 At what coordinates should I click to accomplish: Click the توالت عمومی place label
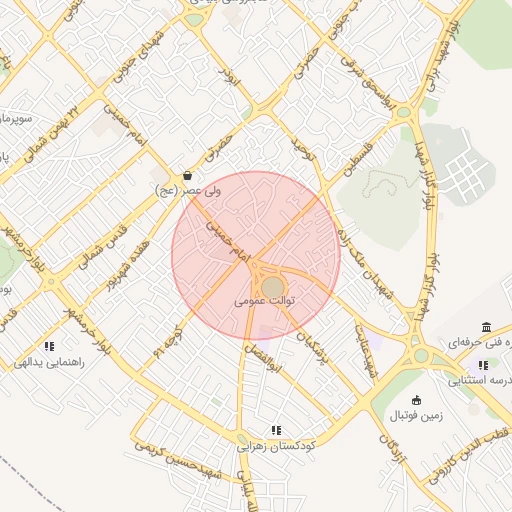tap(265, 301)
